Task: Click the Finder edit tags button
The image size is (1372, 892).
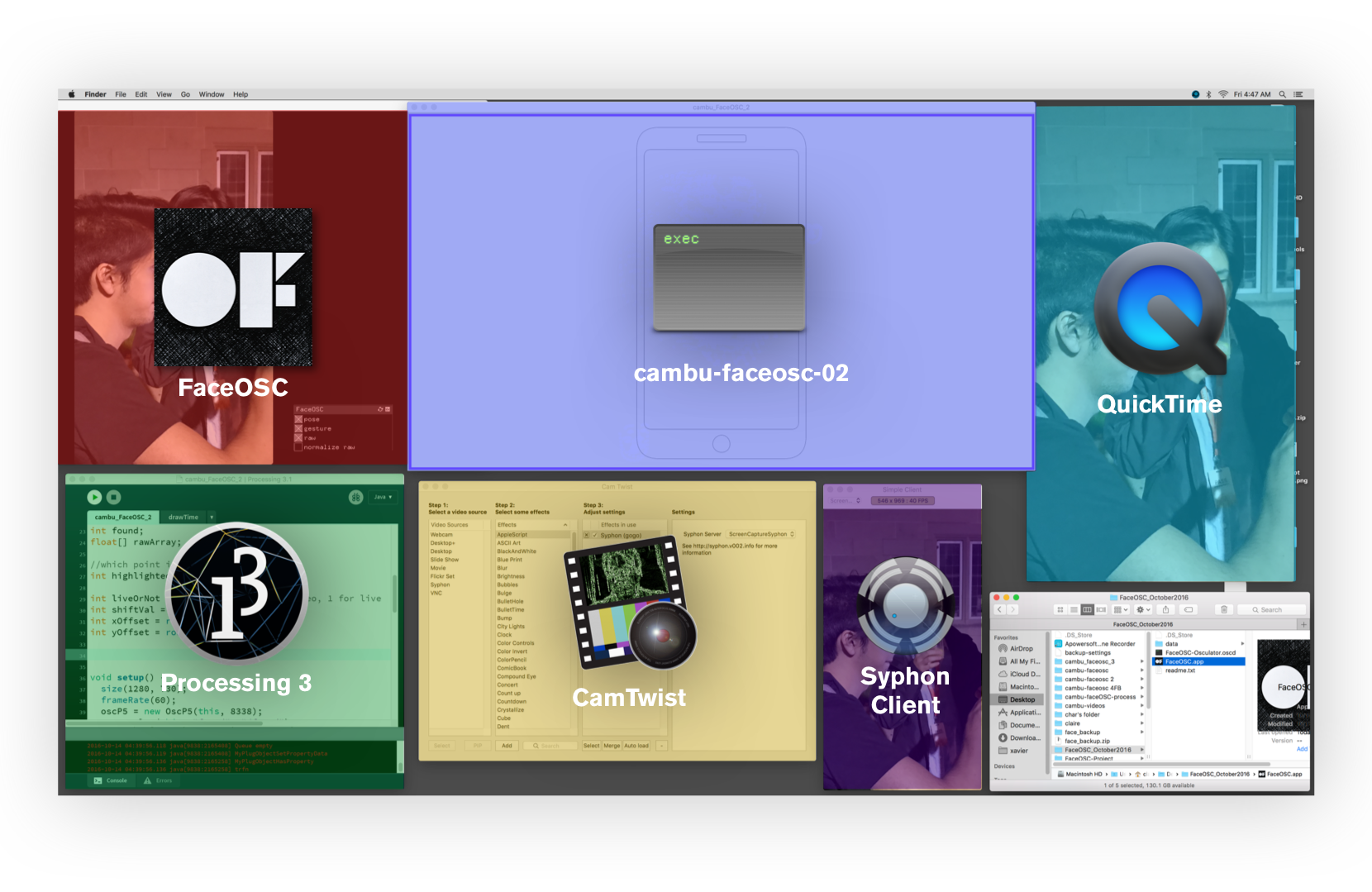Action: tap(1189, 609)
